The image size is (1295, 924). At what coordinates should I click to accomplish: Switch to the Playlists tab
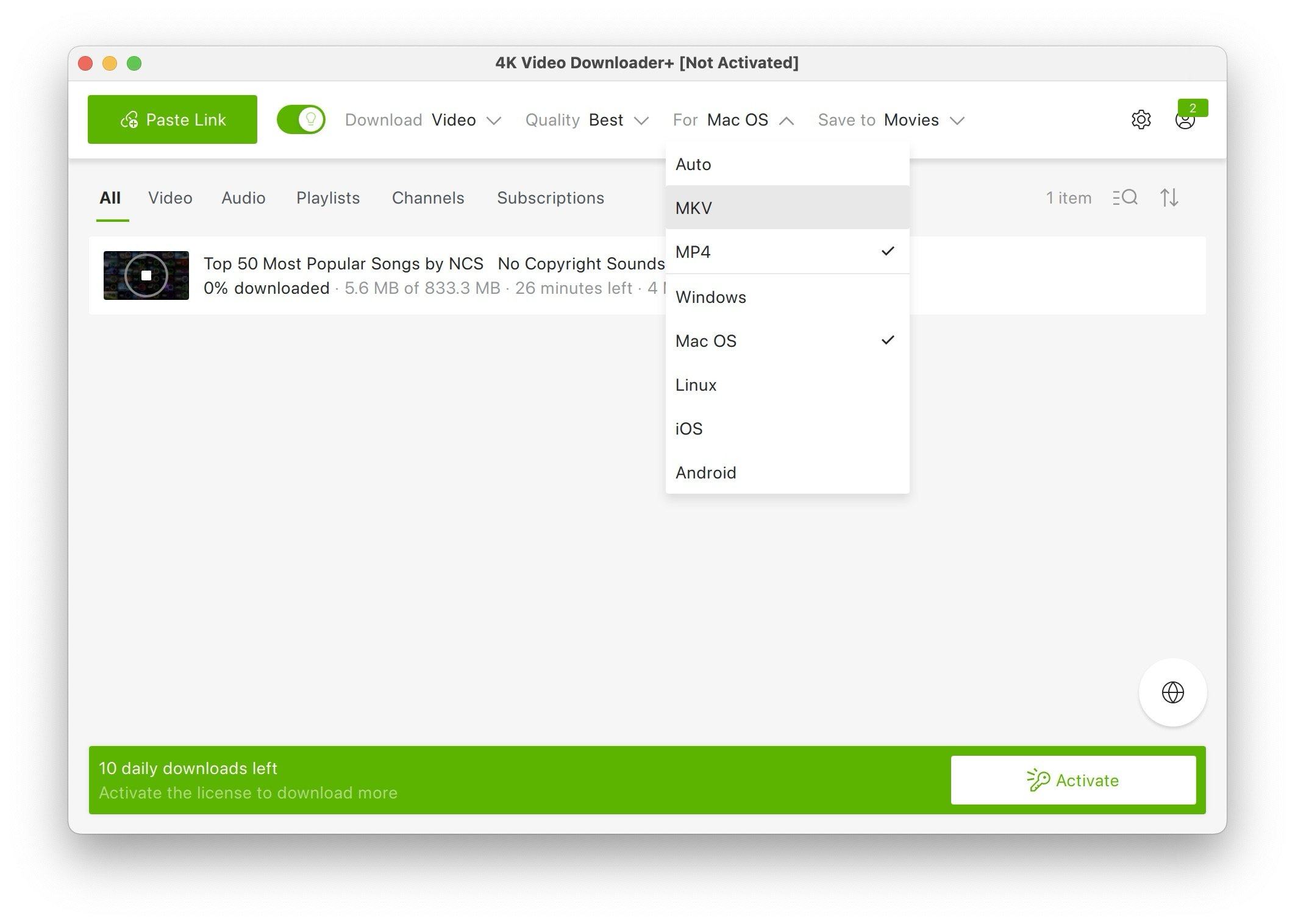pos(327,198)
